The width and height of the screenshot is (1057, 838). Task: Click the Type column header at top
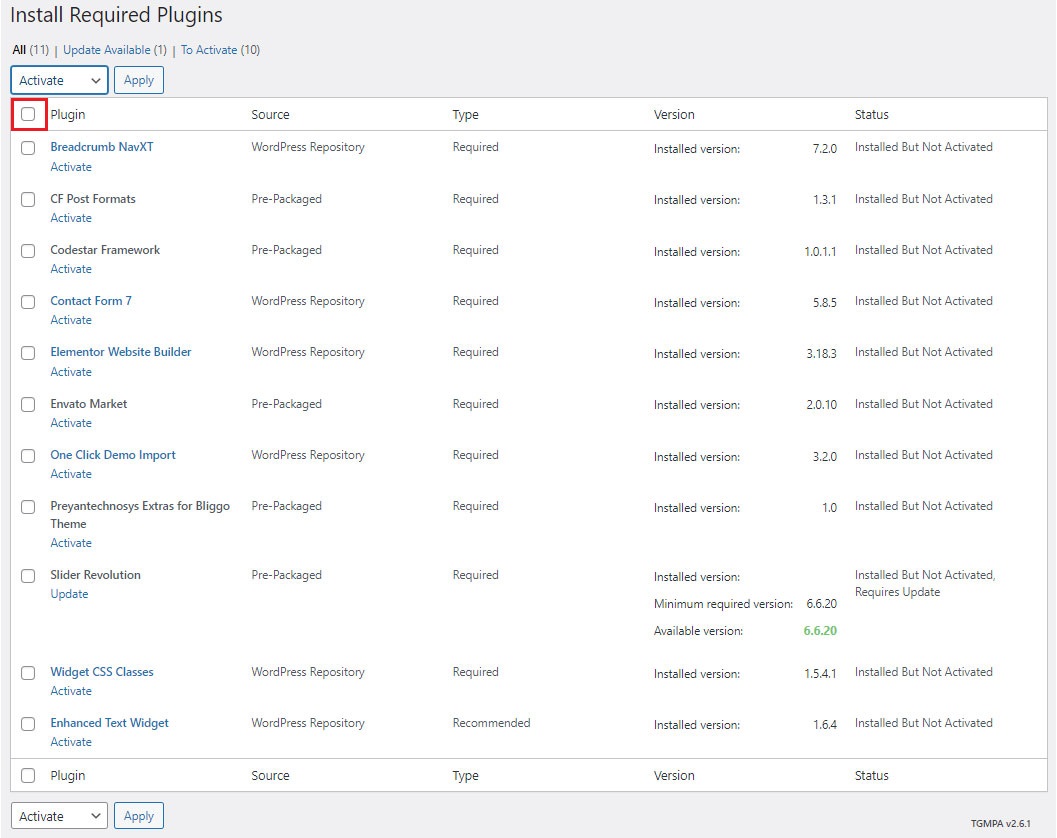click(x=465, y=115)
